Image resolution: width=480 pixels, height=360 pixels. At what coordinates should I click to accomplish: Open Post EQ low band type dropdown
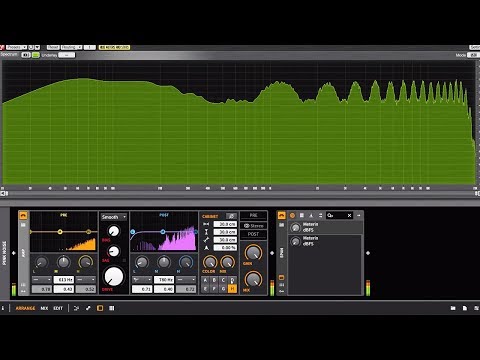pos(142,279)
